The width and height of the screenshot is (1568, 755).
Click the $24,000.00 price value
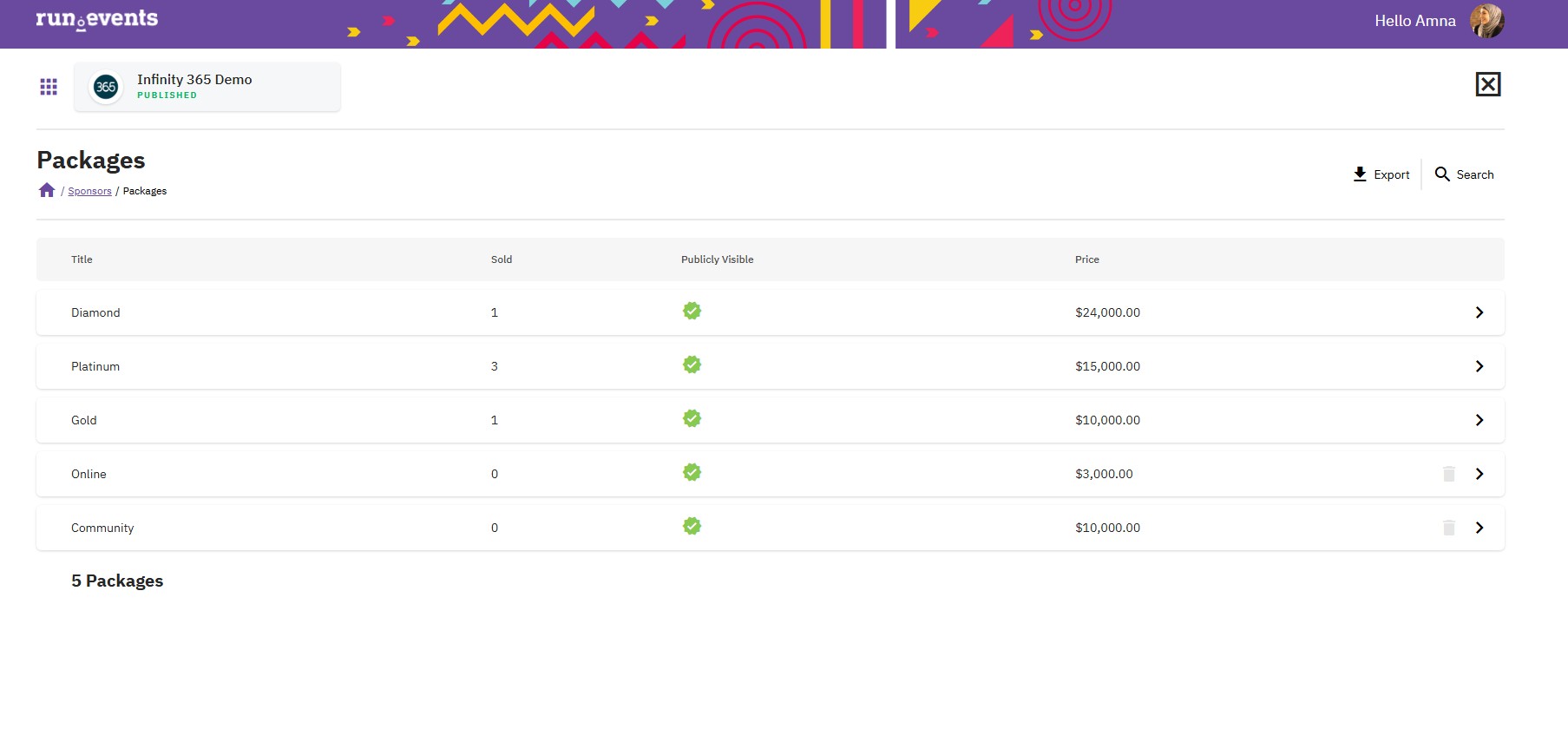click(x=1107, y=312)
